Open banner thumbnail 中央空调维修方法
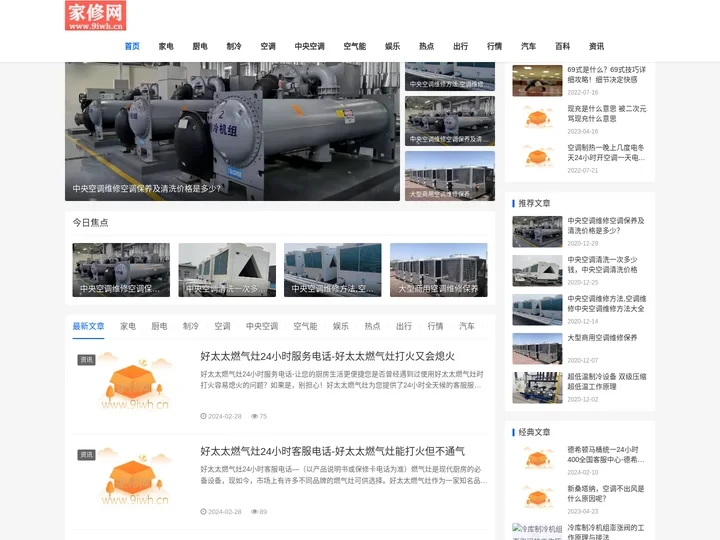Image resolution: width=720 pixels, height=540 pixels. pos(450,76)
